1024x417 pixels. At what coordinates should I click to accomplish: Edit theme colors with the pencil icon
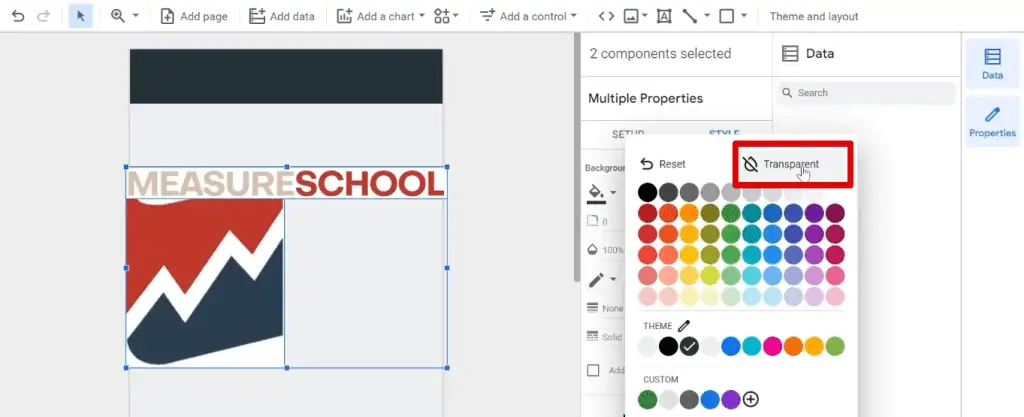click(x=683, y=326)
